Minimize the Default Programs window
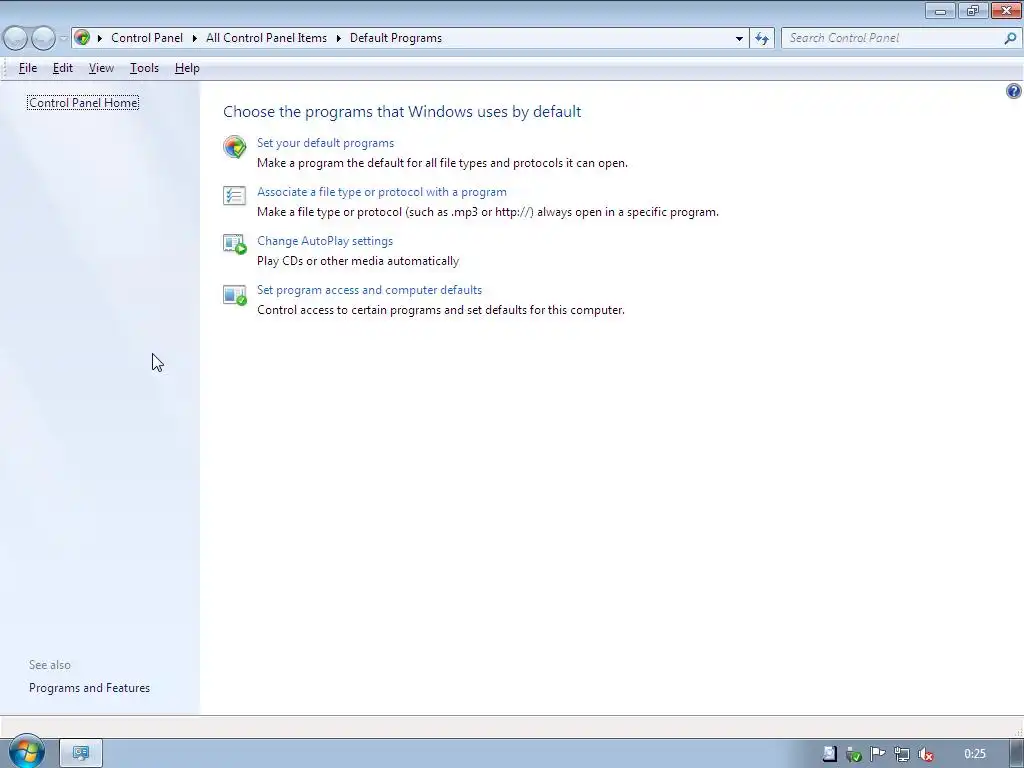 coord(940,11)
